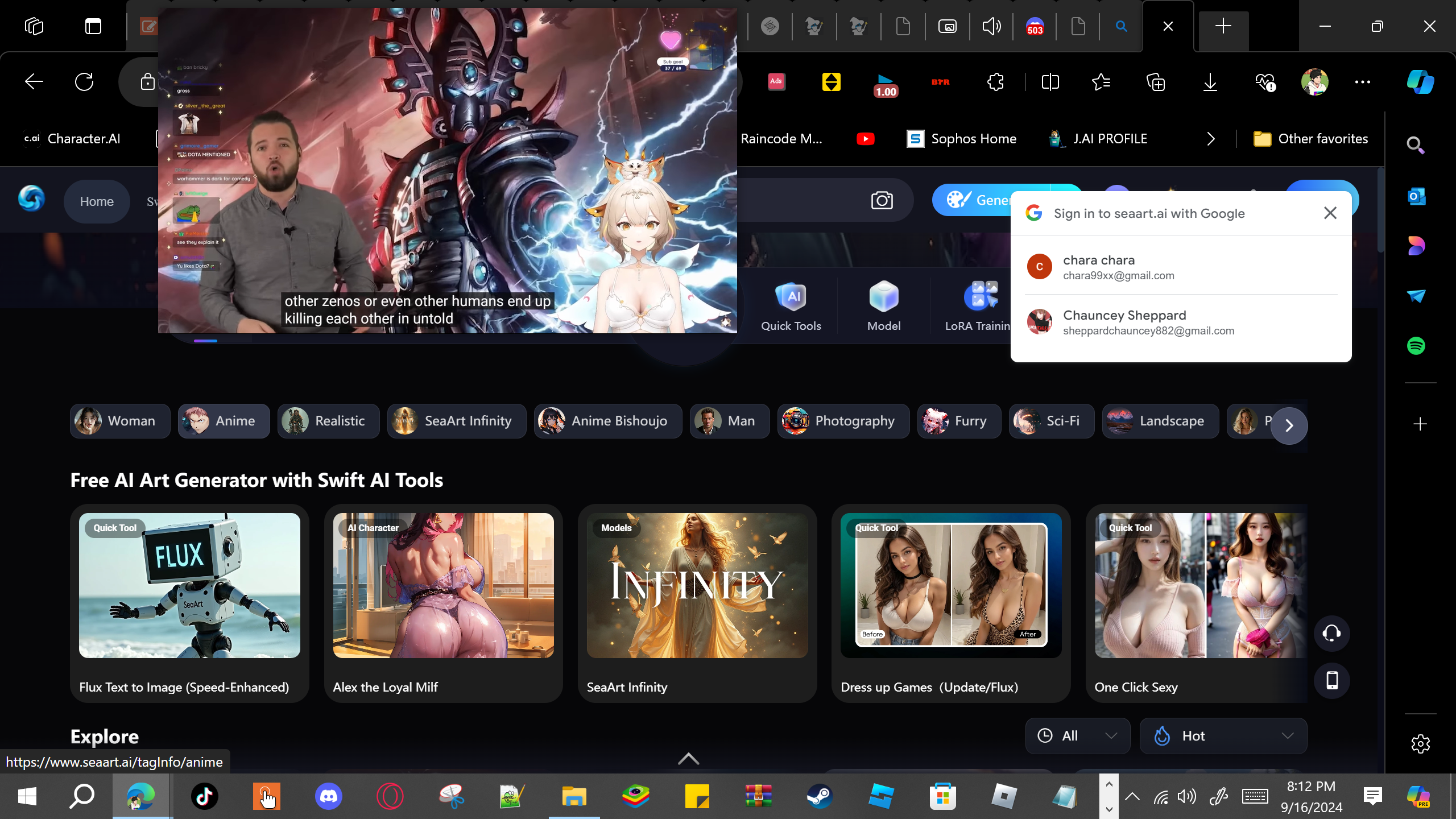This screenshot has height=819, width=1456.
Task: Refresh the current page
Action: (84, 82)
